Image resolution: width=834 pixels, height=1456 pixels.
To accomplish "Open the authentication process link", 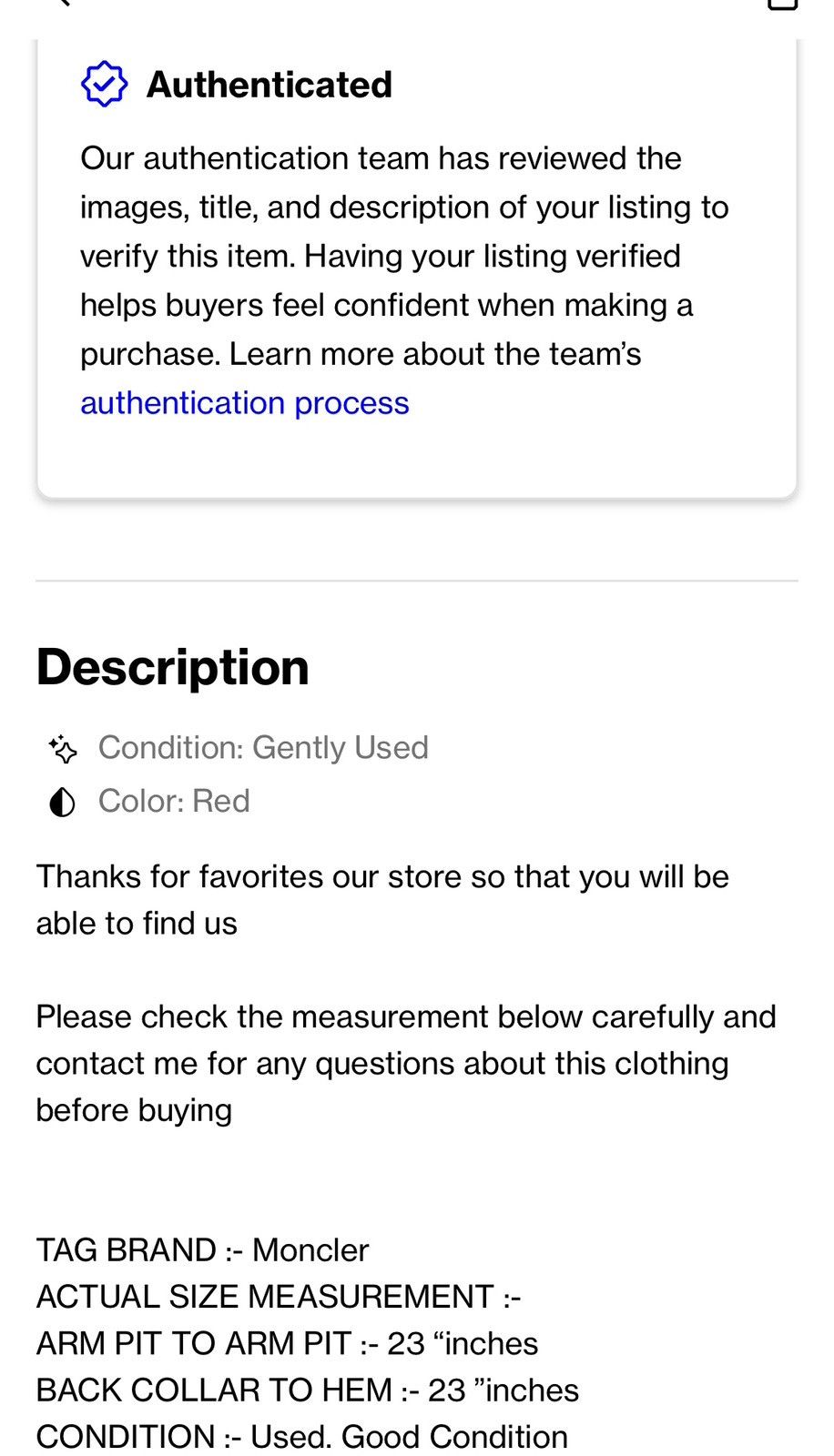I will pos(245,403).
